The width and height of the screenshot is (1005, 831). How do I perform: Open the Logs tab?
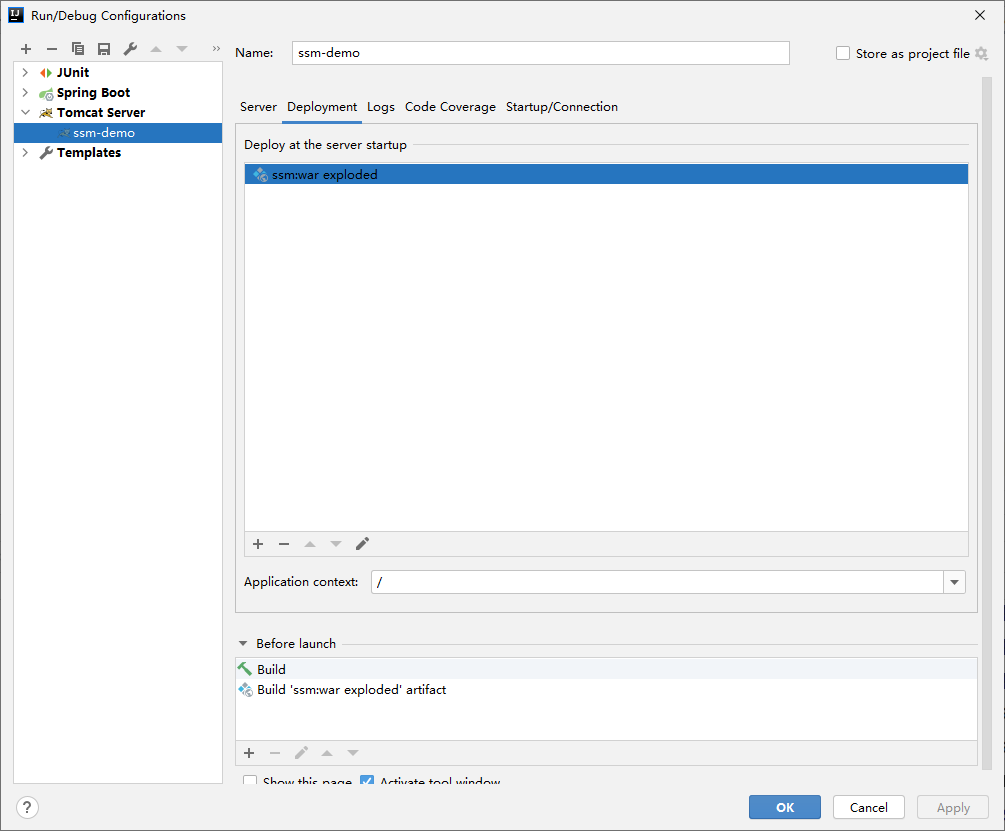(381, 107)
